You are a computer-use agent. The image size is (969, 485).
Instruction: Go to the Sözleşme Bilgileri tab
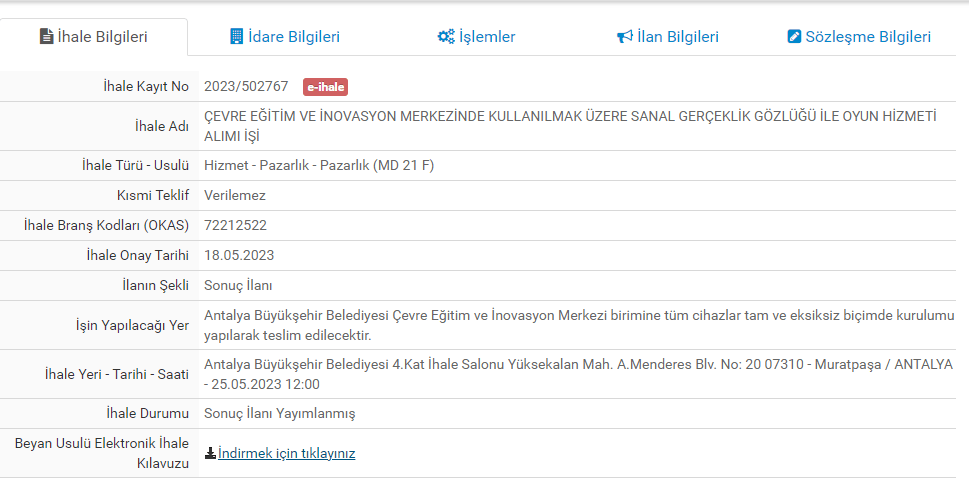(868, 37)
